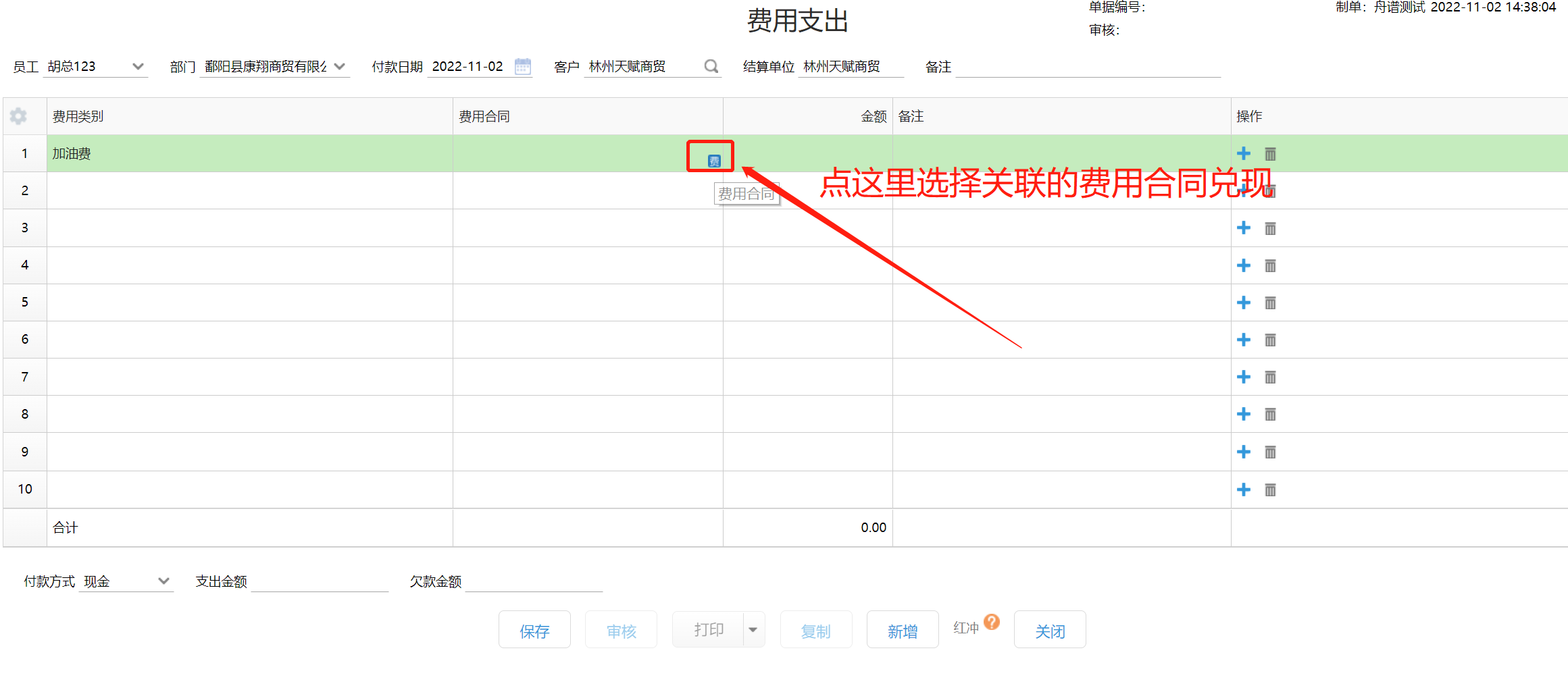
Task: Add a row after row 4
Action: [x=1243, y=265]
